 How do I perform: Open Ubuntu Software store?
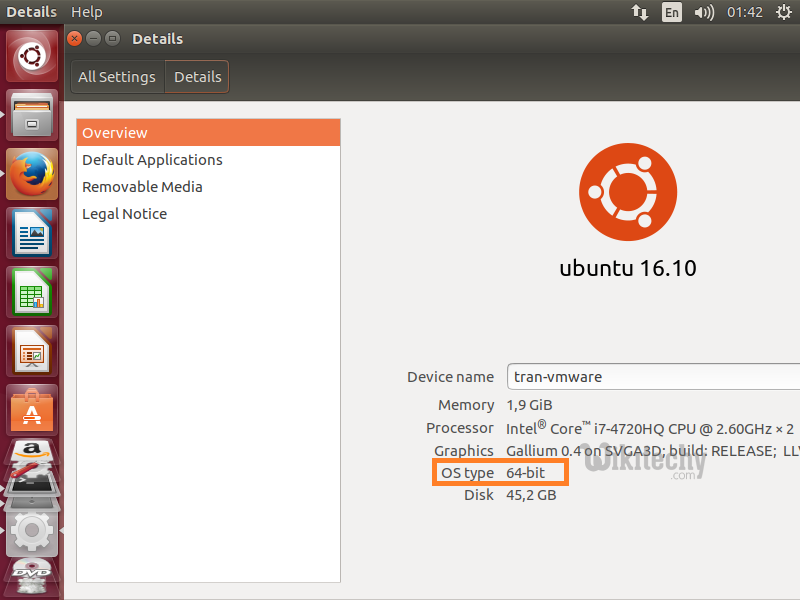tap(33, 410)
